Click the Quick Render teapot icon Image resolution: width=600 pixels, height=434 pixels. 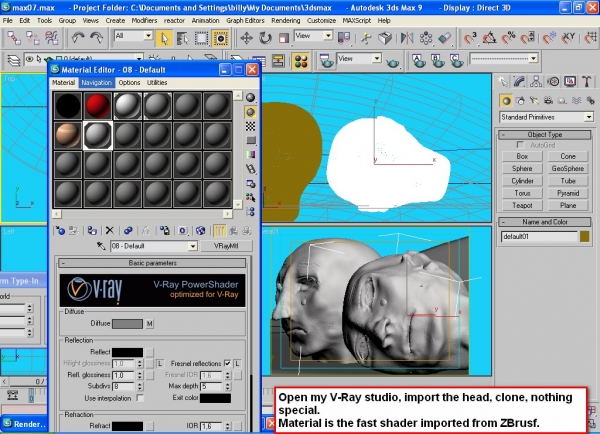[x=393, y=62]
